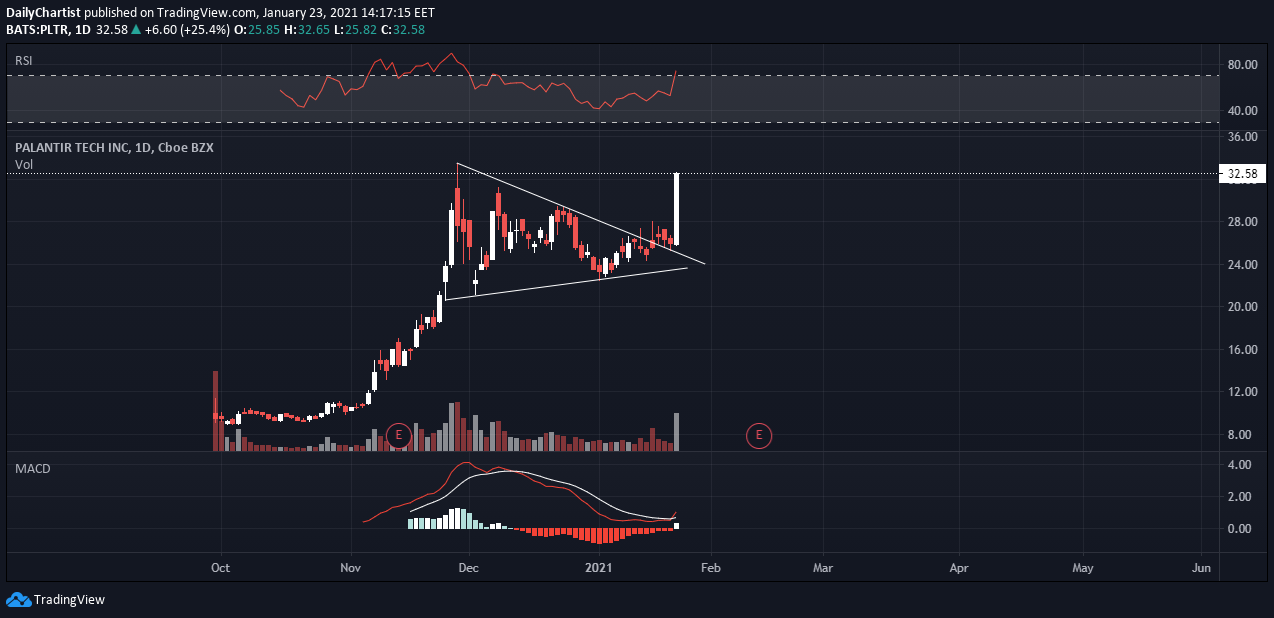The width and height of the screenshot is (1274, 618).
Task: Click the 28.00 price scale value
Action: (1242, 222)
